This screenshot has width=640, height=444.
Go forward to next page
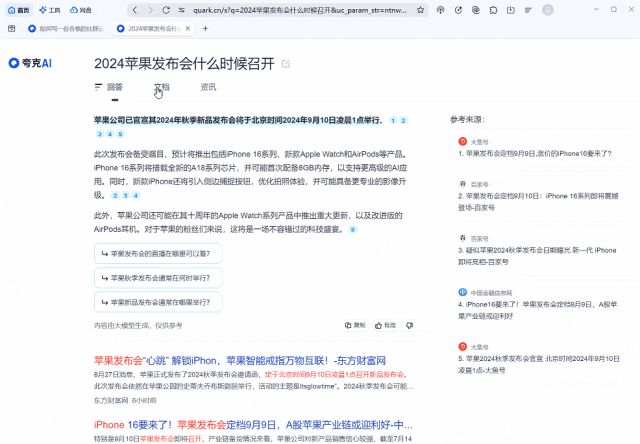click(150, 10)
